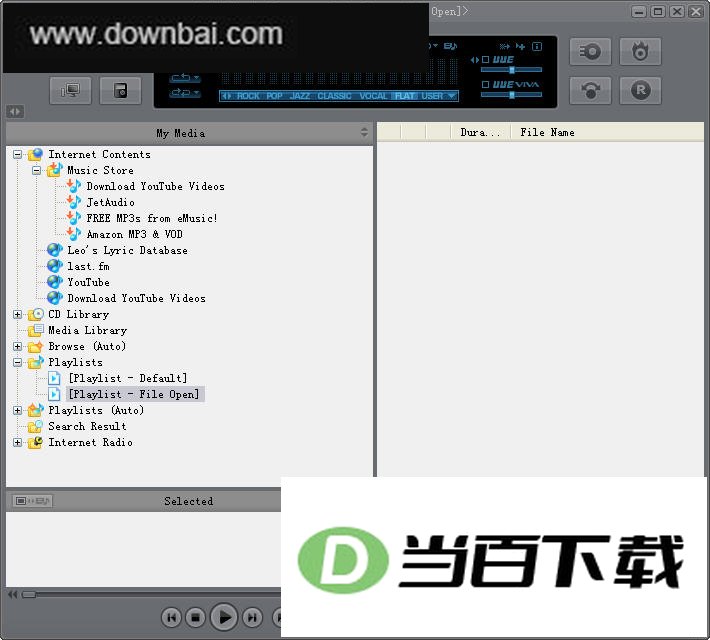Click the view toggle icon beside Selected
The width and height of the screenshot is (710, 640).
tap(32, 500)
